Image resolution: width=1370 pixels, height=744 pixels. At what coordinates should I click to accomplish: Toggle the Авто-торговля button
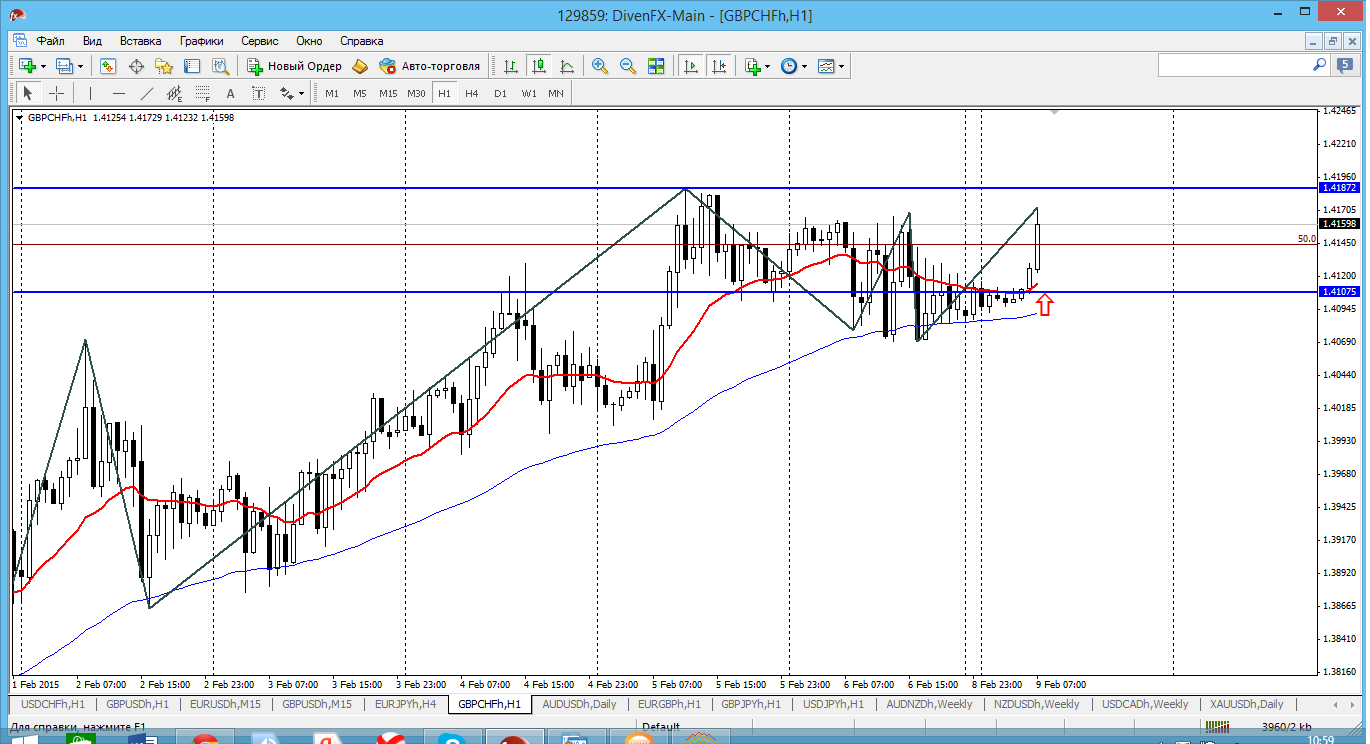click(429, 66)
